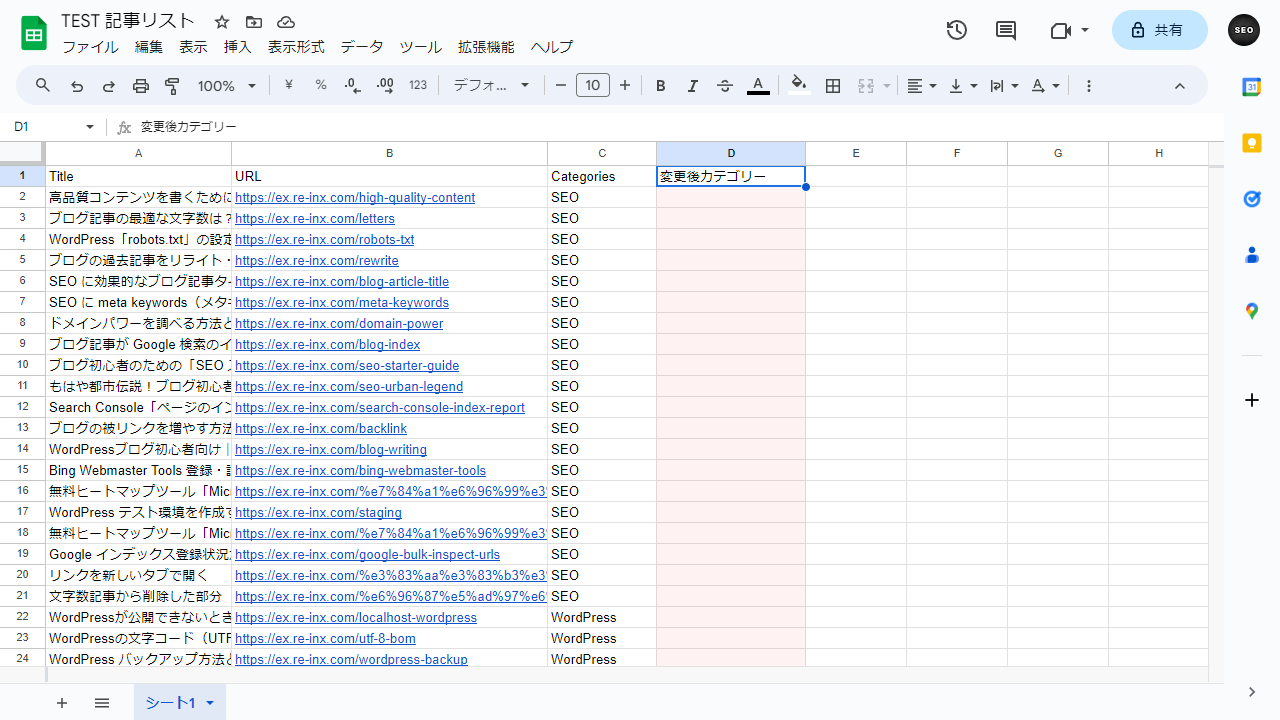Toggle strikethrough formatting
The image size is (1280, 720).
[x=725, y=86]
